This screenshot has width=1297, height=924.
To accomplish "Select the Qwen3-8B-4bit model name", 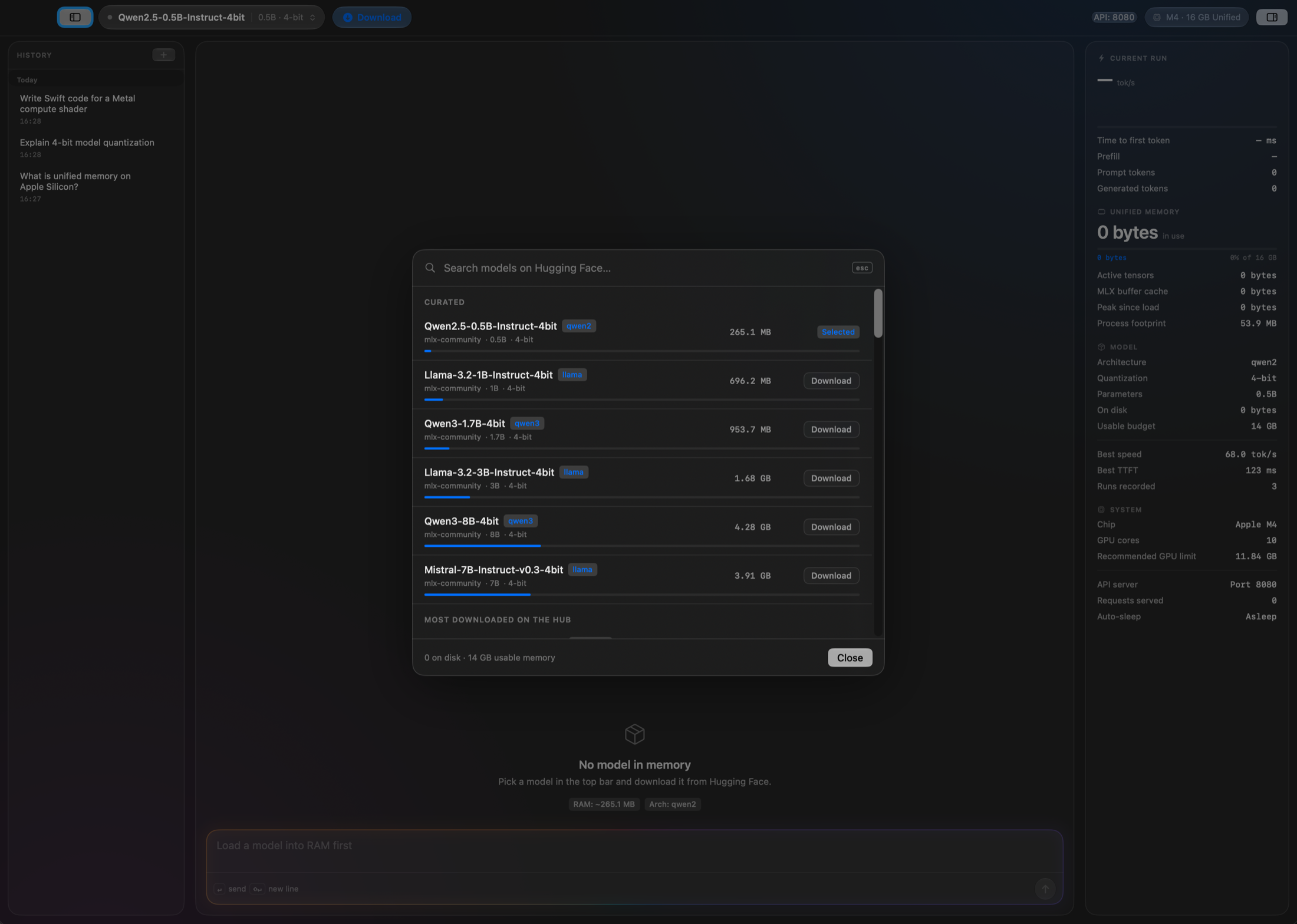I will pos(461,521).
